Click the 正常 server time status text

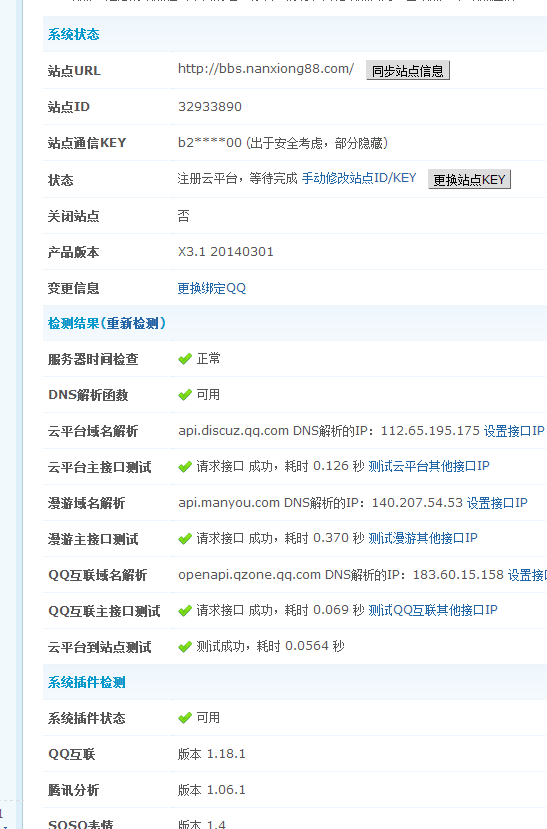pos(208,359)
